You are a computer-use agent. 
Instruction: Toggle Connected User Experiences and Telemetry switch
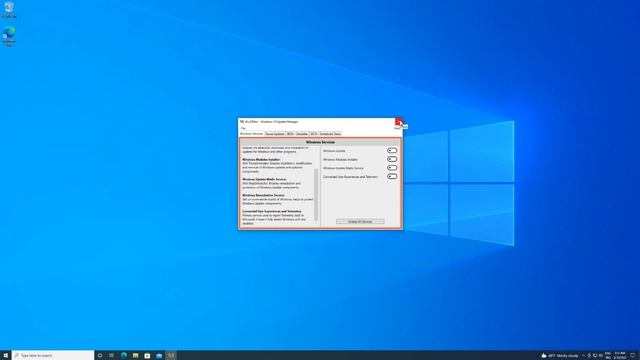tap(392, 176)
